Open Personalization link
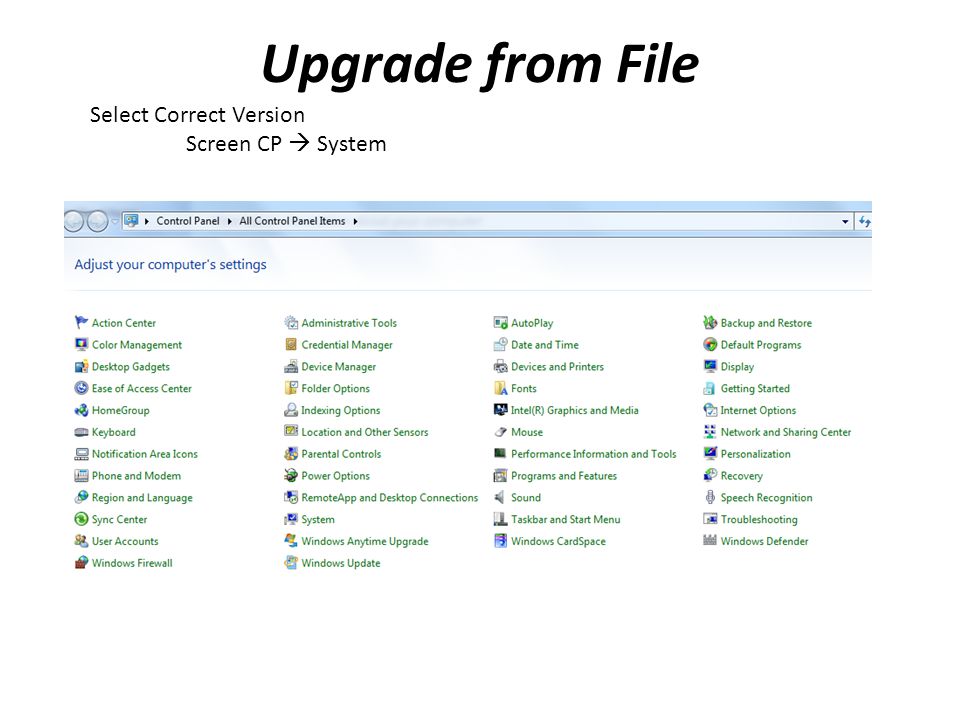The image size is (960, 720). [755, 454]
